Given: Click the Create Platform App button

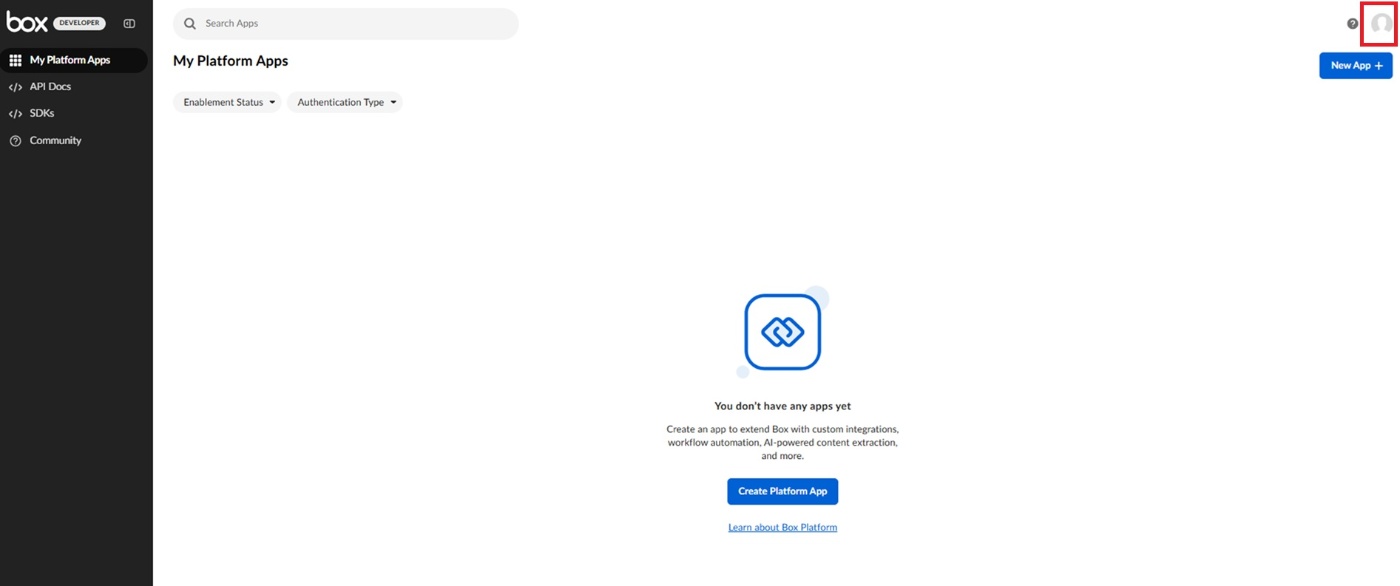Looking at the screenshot, I should point(782,491).
